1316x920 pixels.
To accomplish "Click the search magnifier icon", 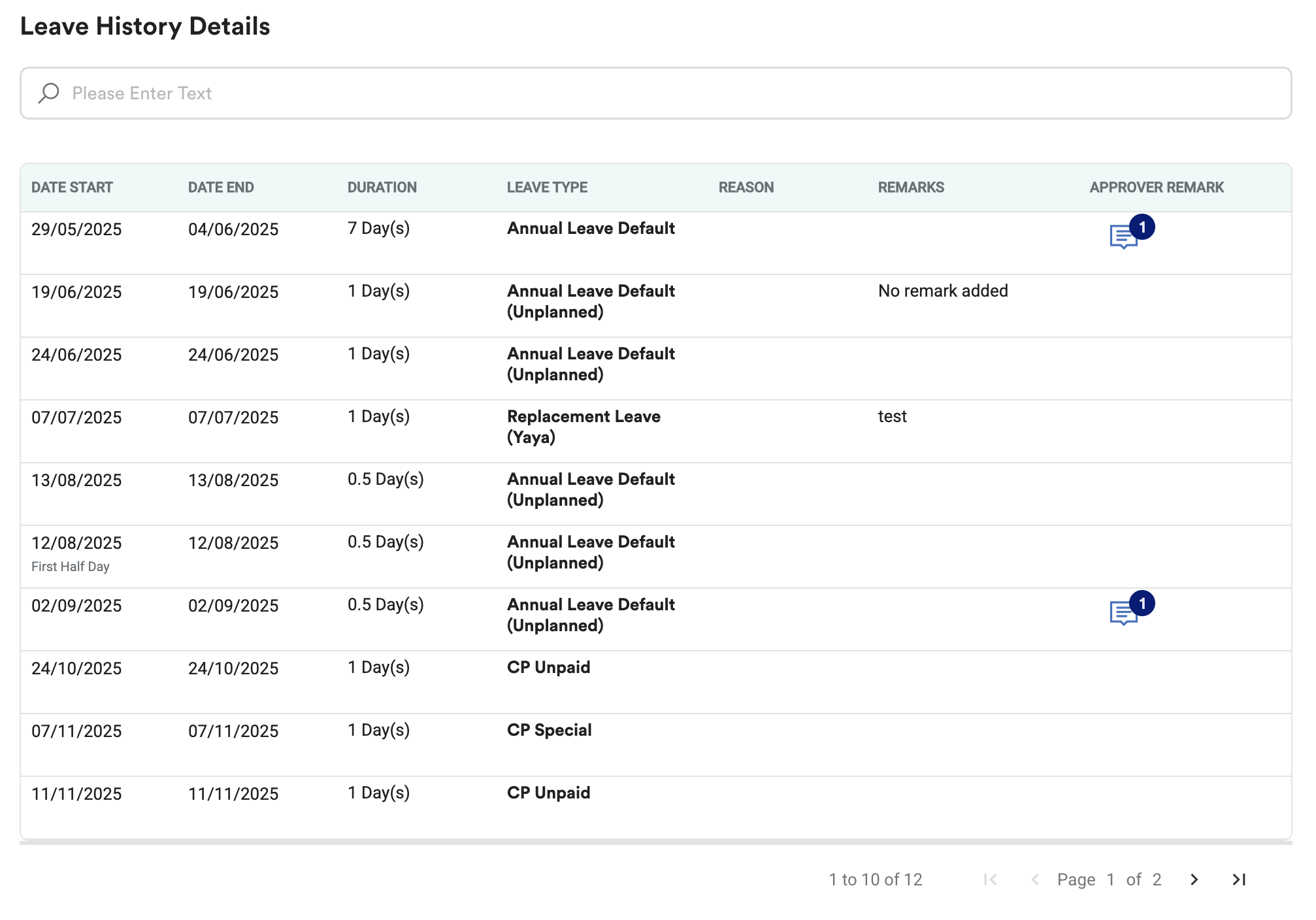I will click(x=48, y=93).
